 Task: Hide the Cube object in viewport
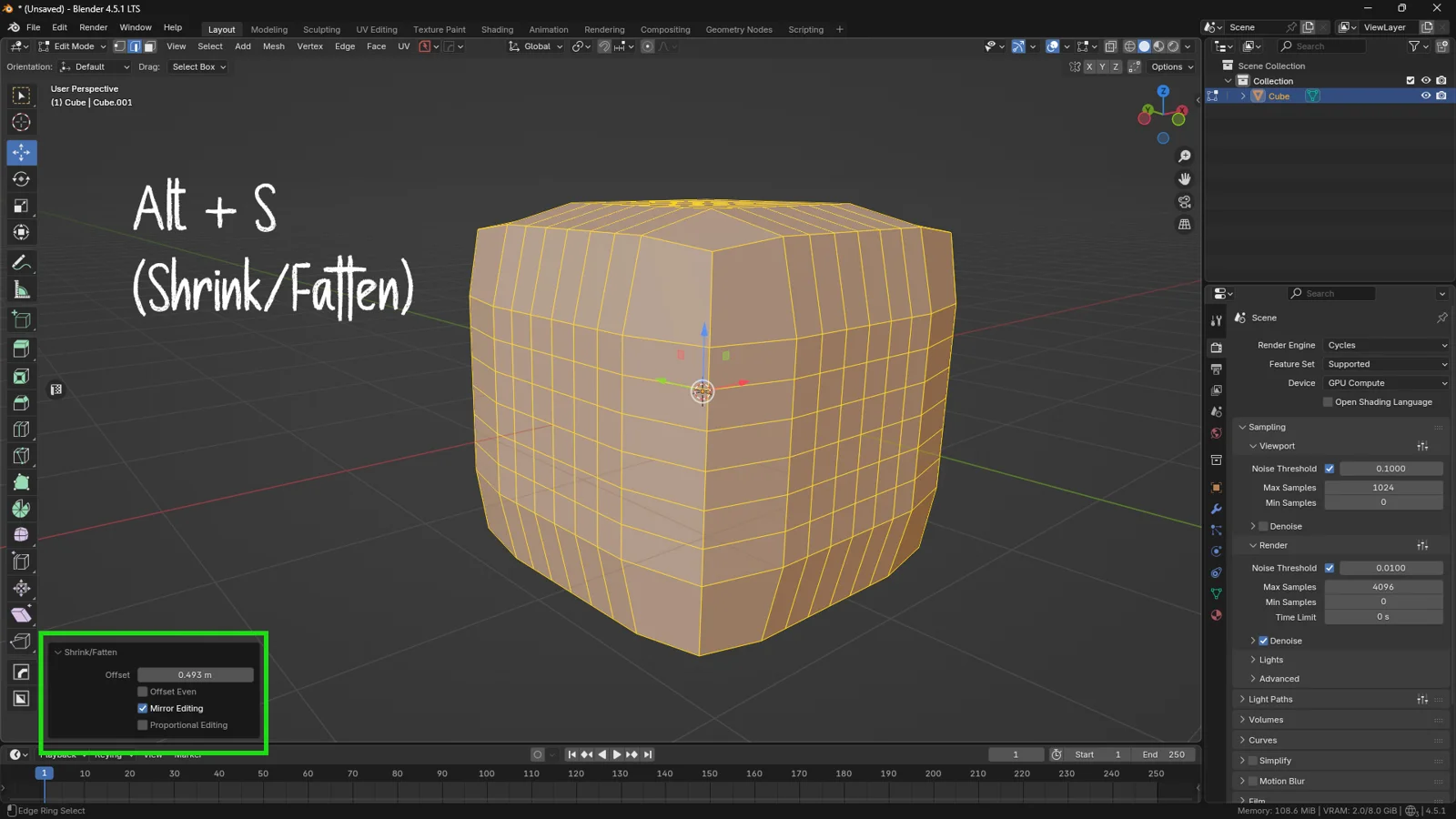(1426, 96)
